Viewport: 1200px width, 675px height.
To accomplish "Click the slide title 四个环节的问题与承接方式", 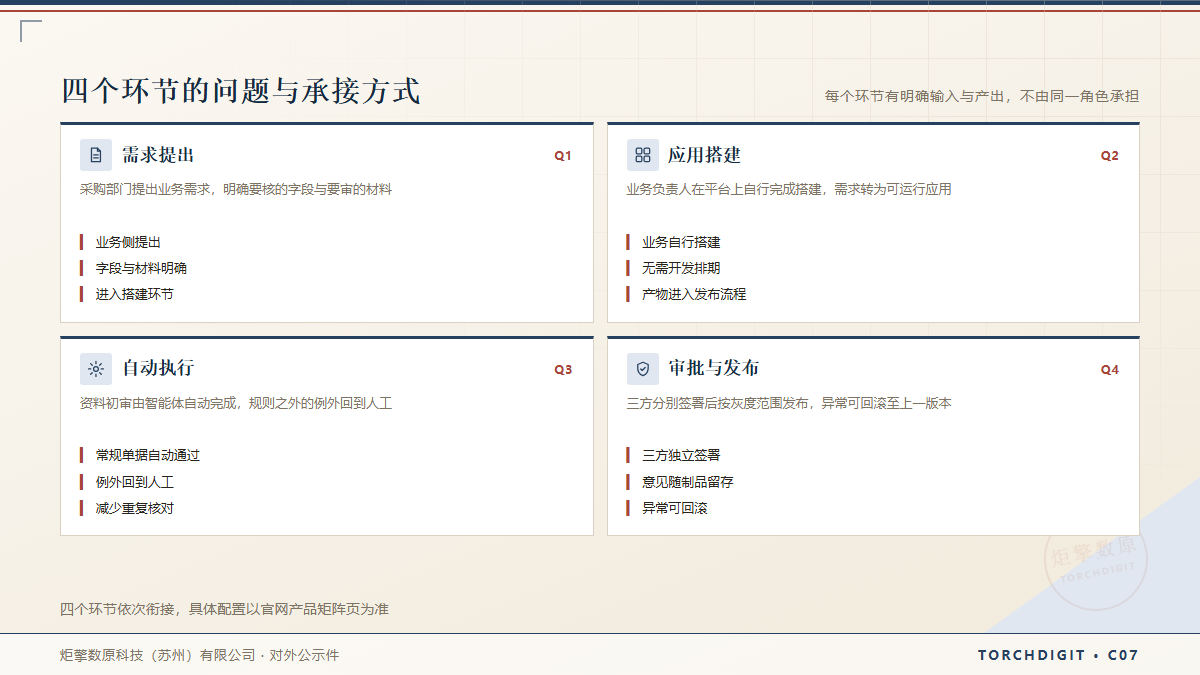I will (241, 91).
